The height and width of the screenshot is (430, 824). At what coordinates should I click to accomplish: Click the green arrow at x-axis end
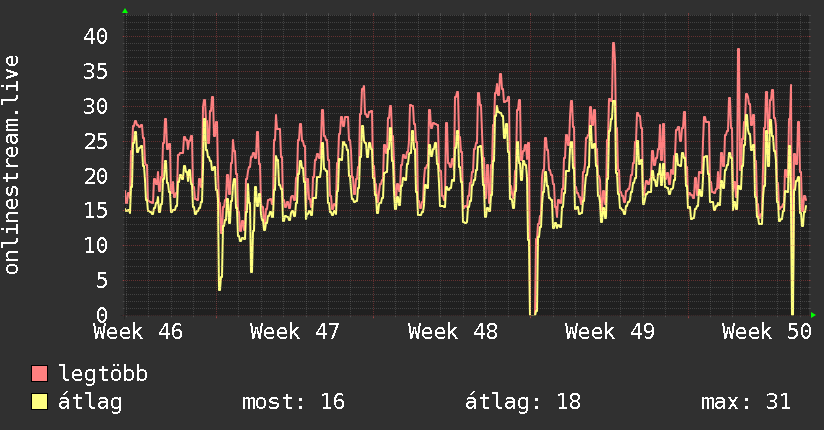tap(813, 315)
